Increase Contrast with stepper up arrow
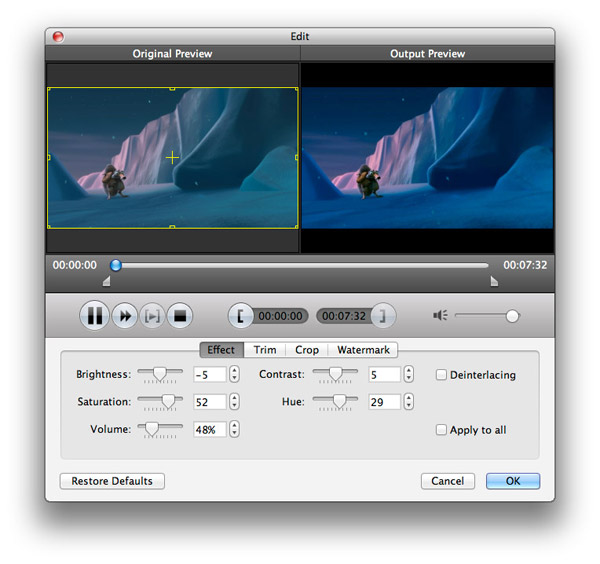The height and width of the screenshot is (564, 600). click(409, 370)
